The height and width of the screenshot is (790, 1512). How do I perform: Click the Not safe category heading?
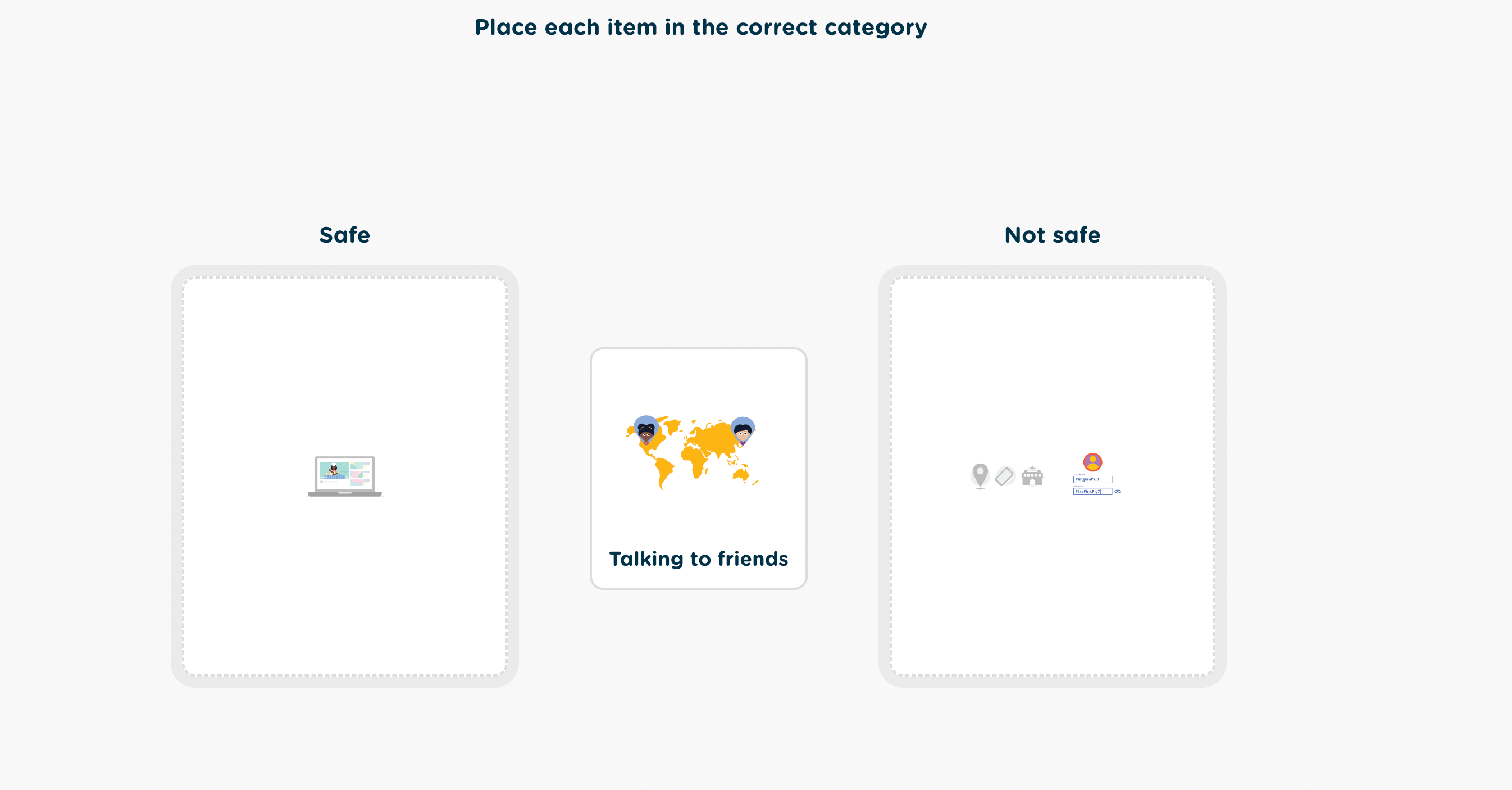[1053, 235]
